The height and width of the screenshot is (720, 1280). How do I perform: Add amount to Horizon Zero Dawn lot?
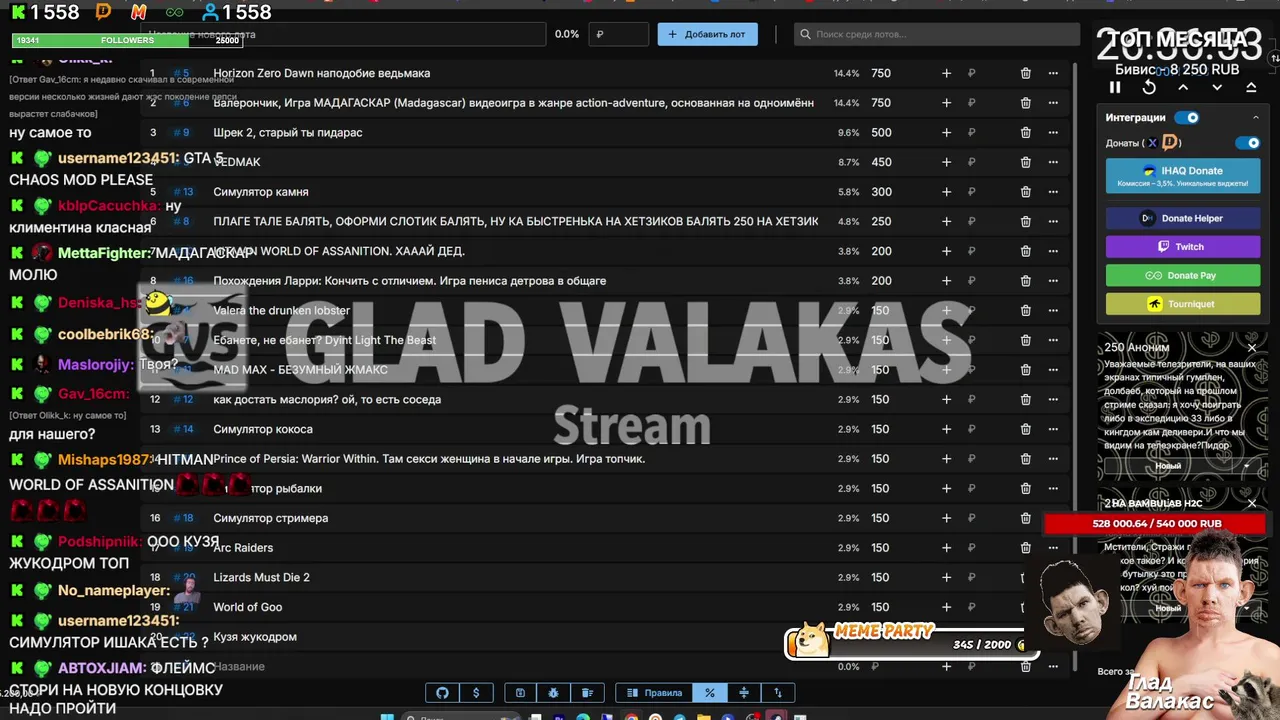946,73
